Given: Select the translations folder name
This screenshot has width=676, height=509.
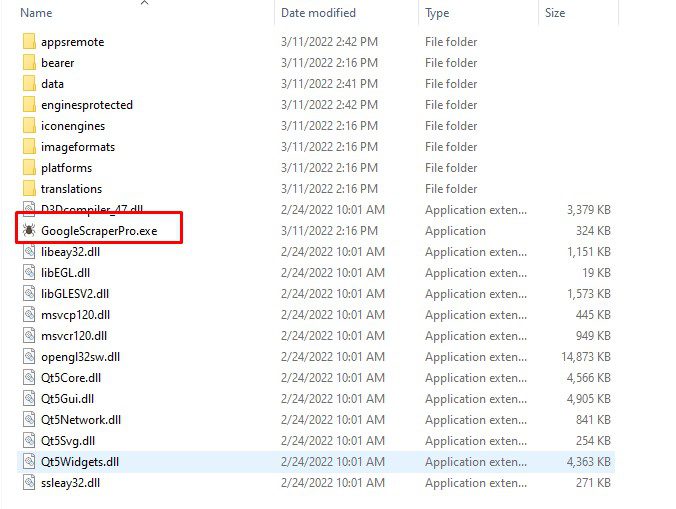Looking at the screenshot, I should point(71,189).
